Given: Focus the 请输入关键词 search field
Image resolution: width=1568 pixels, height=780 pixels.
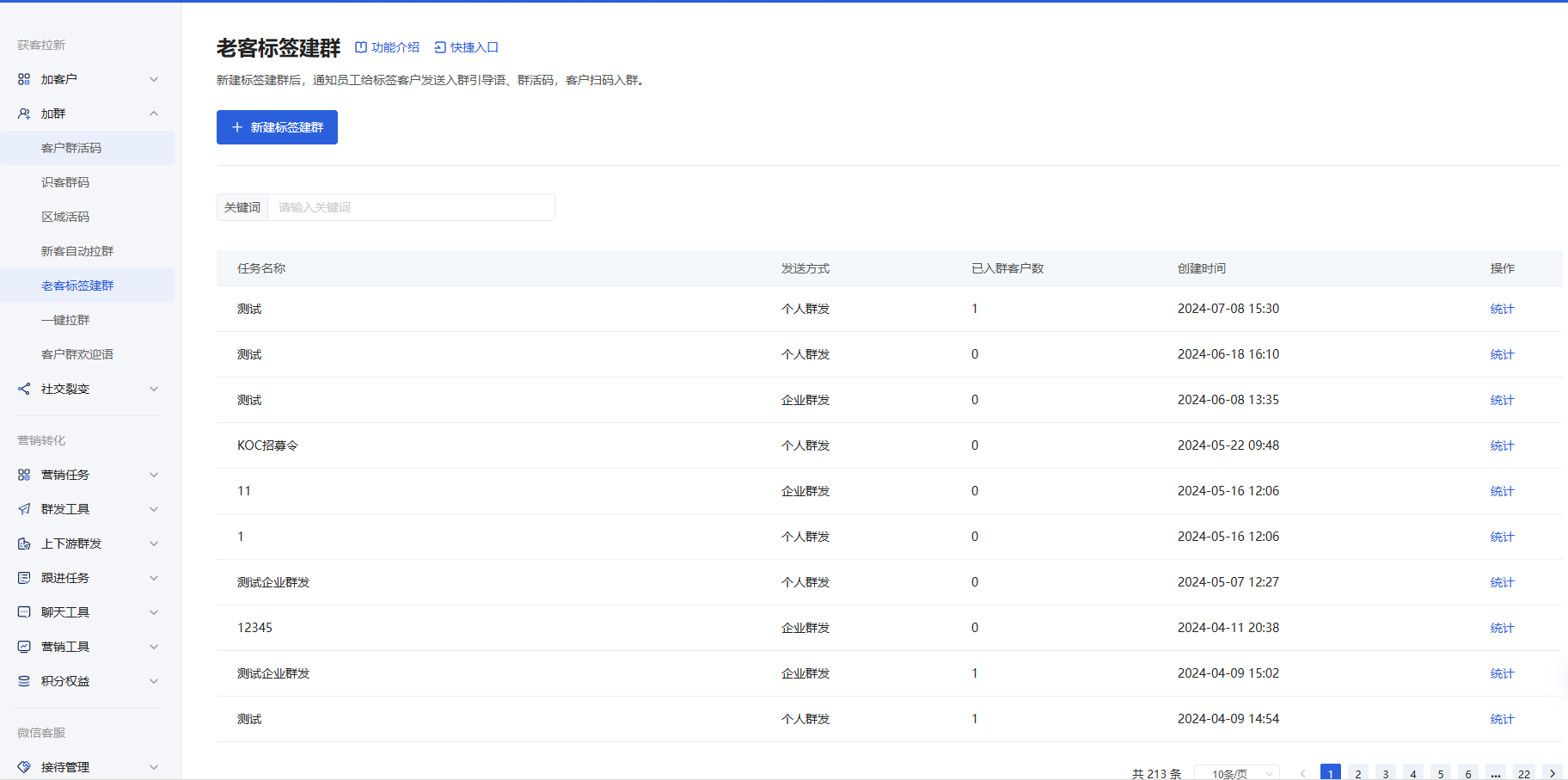Looking at the screenshot, I should pos(411,207).
